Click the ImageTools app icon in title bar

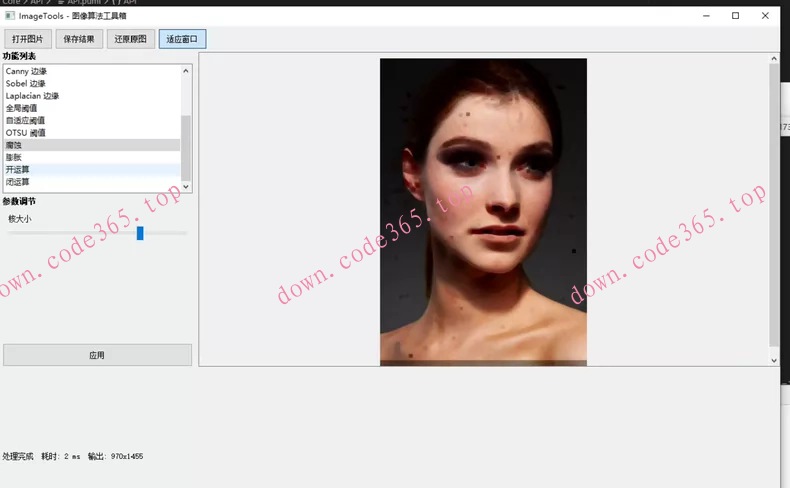(10, 16)
